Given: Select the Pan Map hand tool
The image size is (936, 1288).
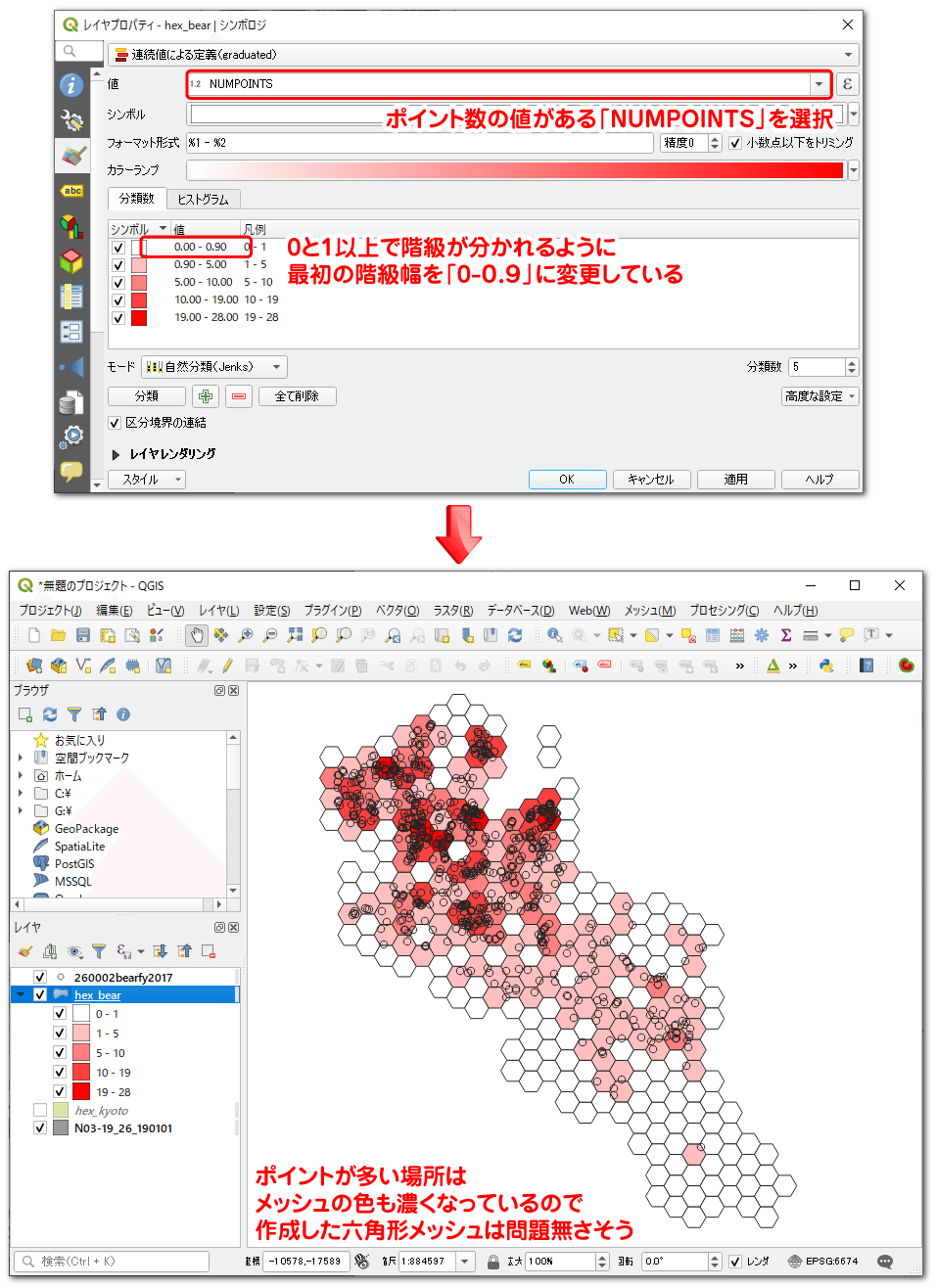Looking at the screenshot, I should (x=197, y=635).
